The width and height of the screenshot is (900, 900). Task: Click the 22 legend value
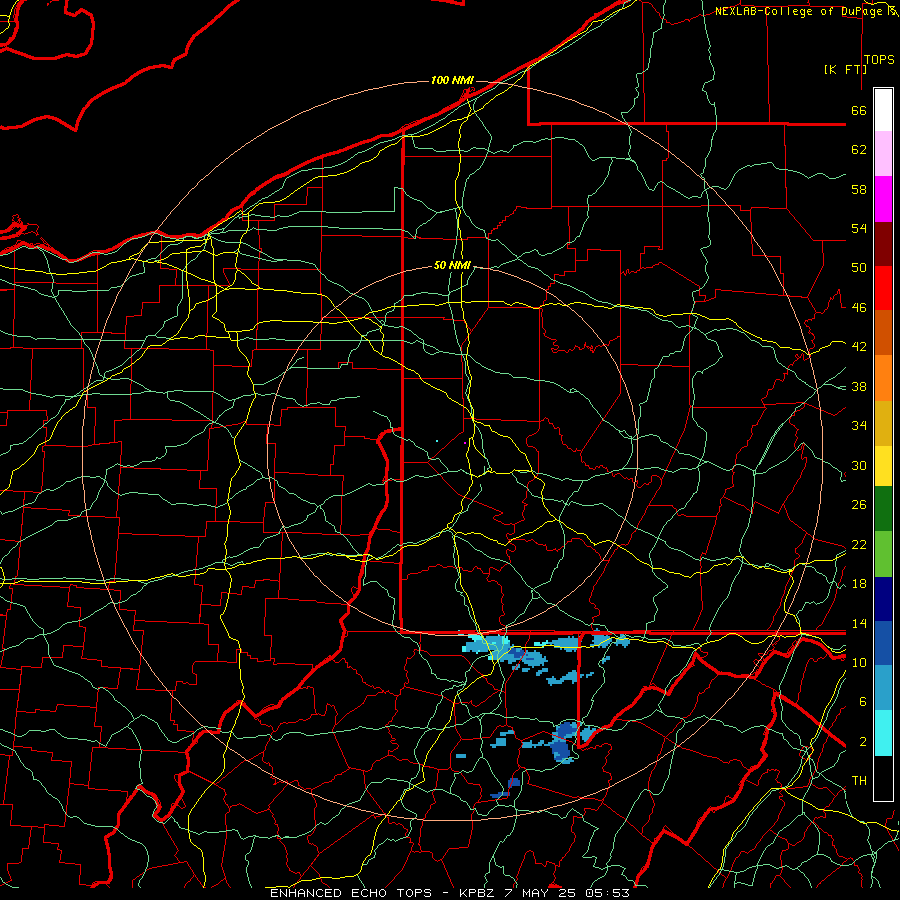click(x=859, y=544)
